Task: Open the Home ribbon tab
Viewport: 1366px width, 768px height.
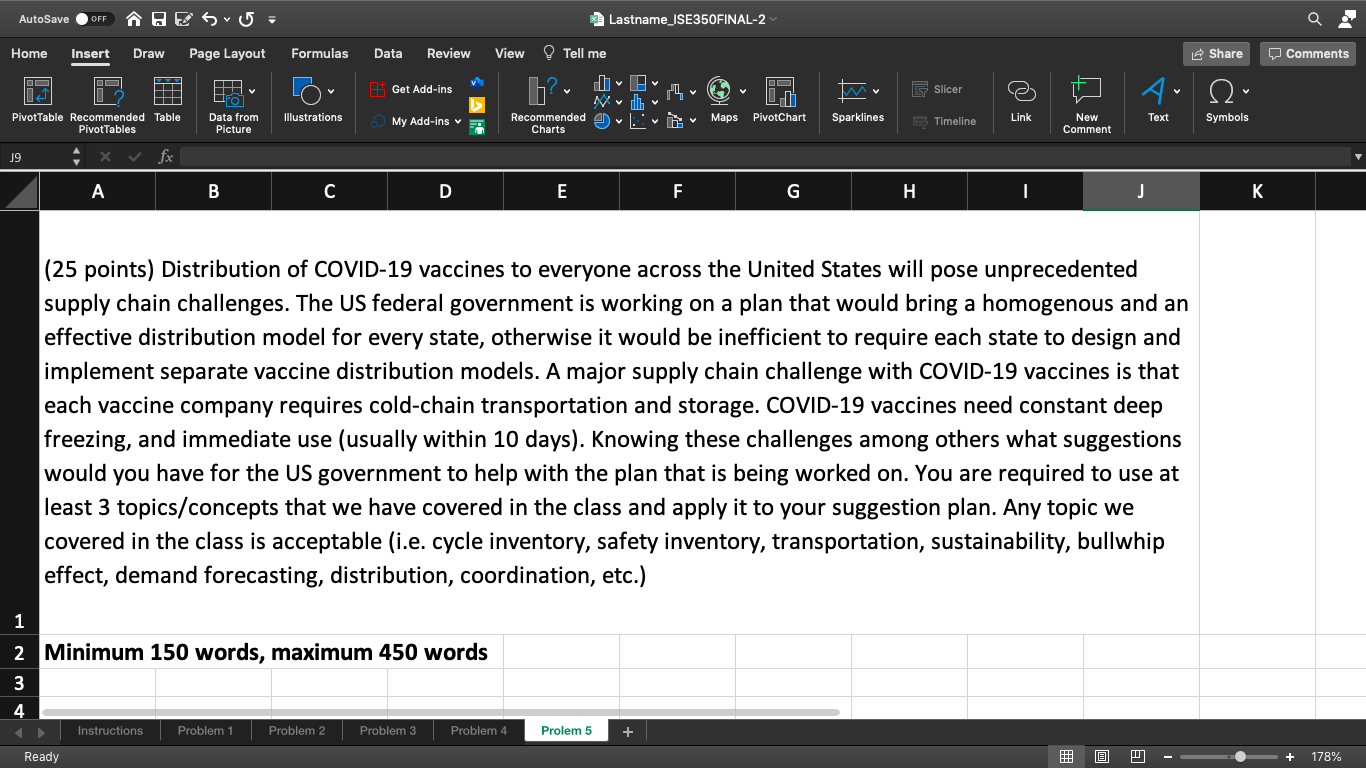Action: tap(29, 53)
